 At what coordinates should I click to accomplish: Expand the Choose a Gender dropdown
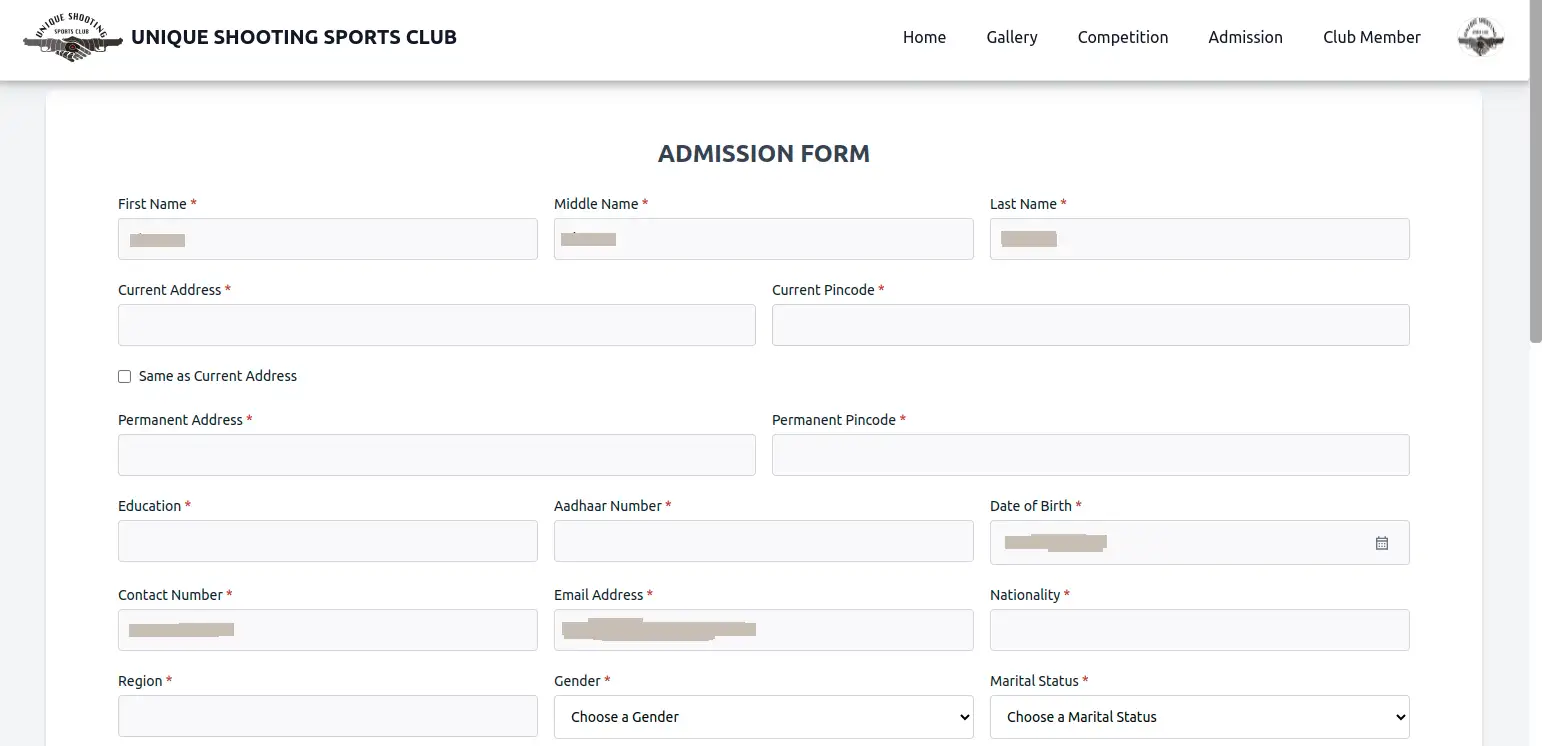[x=763, y=717]
